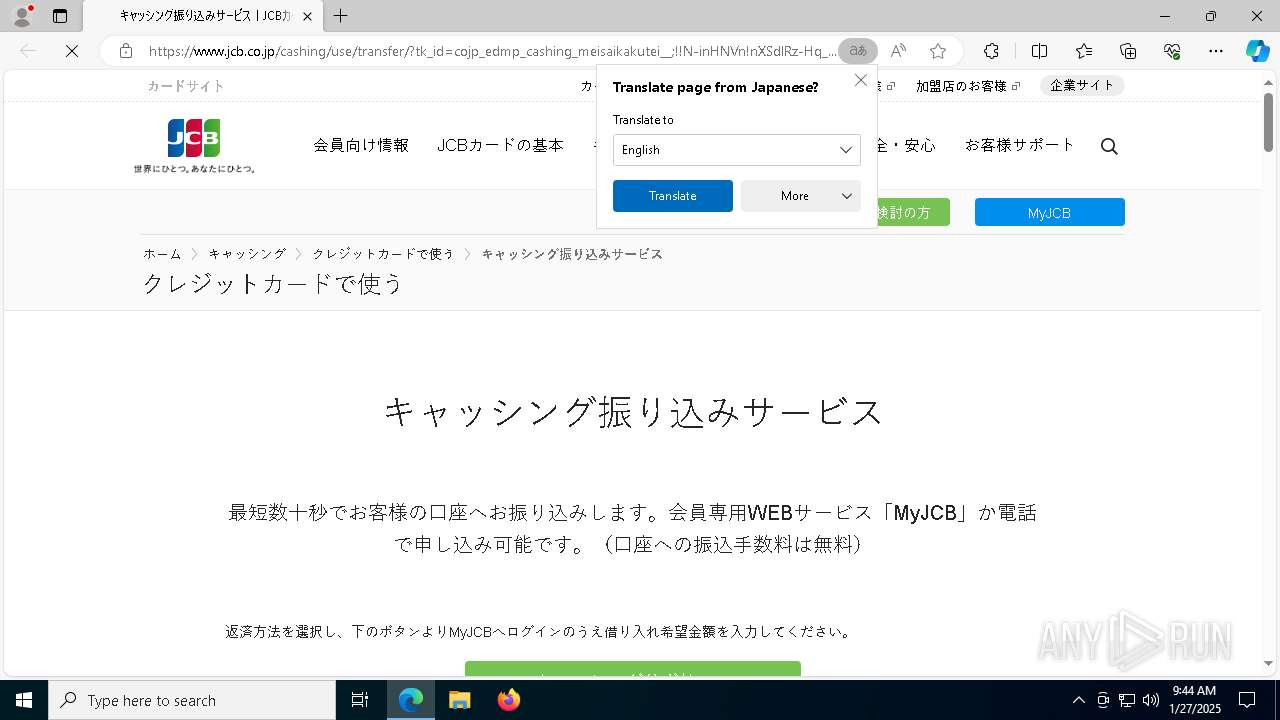Select the カードサイト tab
The height and width of the screenshot is (720, 1280).
point(186,86)
